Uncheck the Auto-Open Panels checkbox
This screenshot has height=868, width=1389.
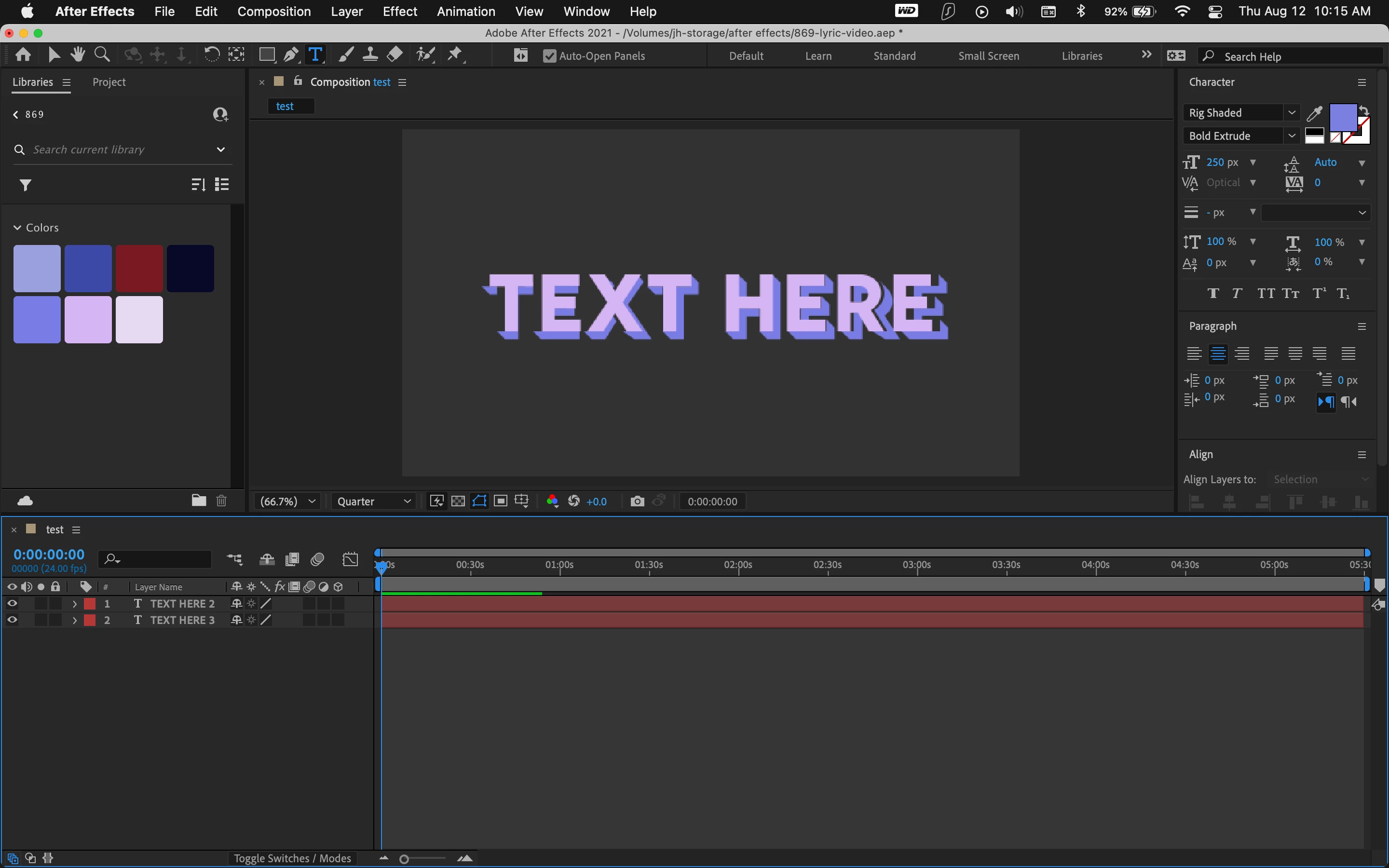pos(549,56)
